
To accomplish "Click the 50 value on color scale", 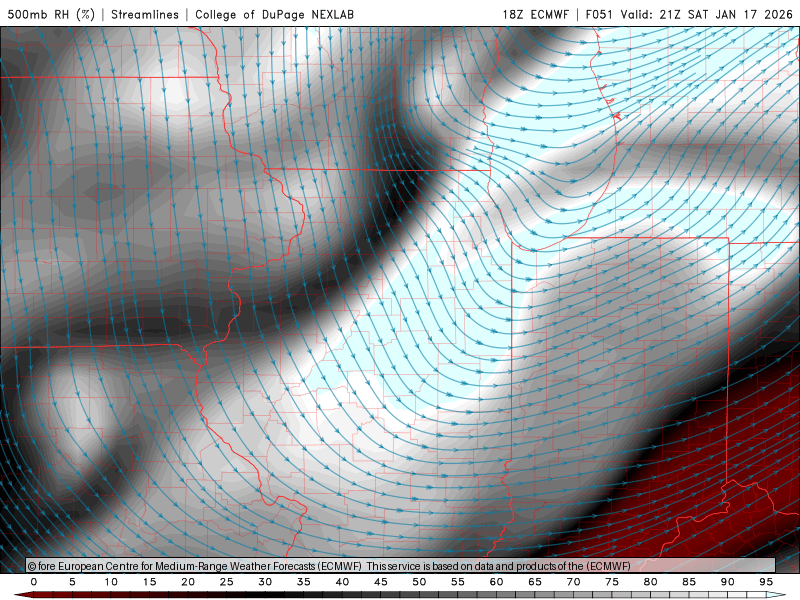I will [419, 582].
